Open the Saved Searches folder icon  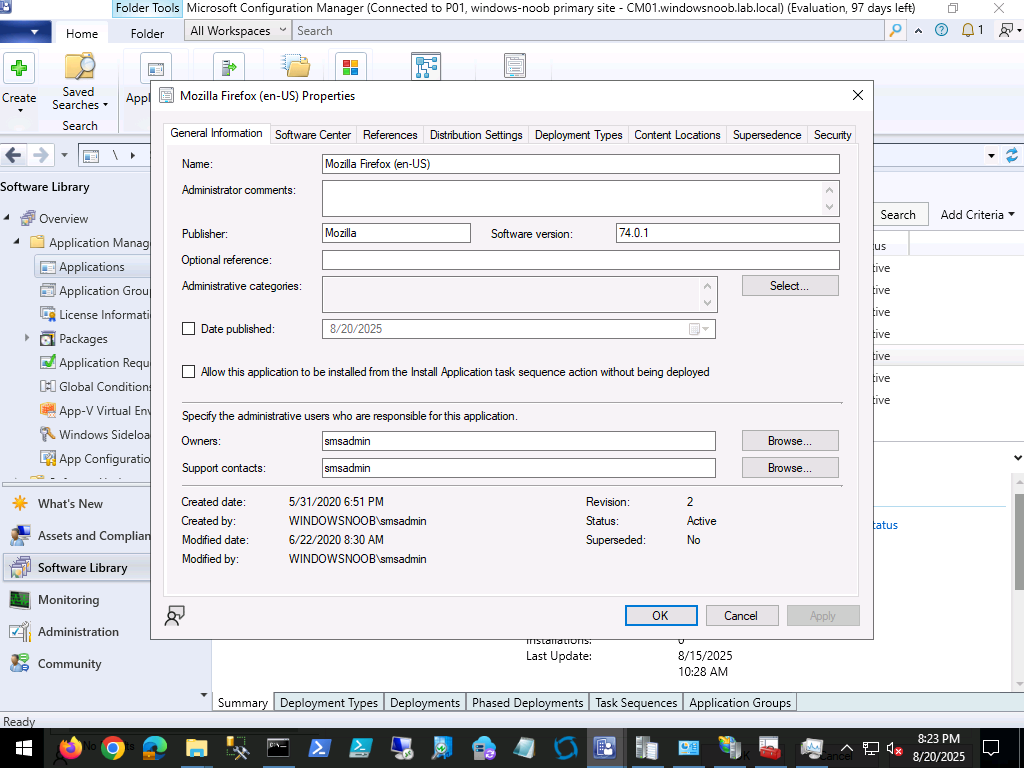[80, 68]
